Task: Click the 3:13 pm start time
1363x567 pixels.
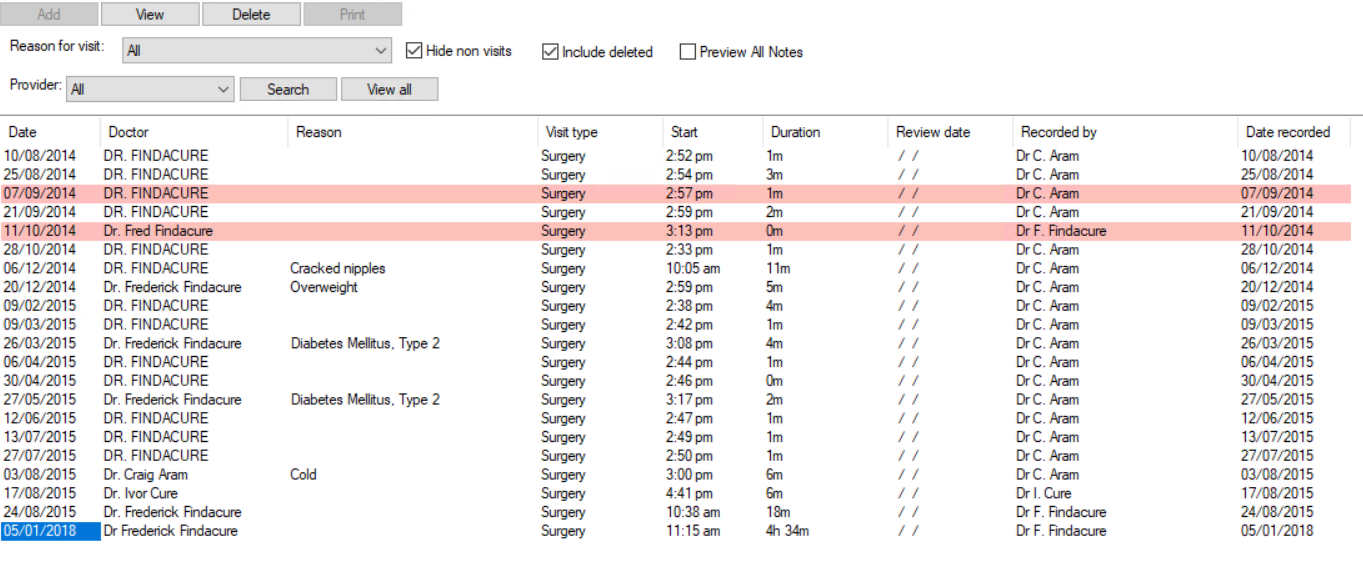Action: tap(689, 231)
